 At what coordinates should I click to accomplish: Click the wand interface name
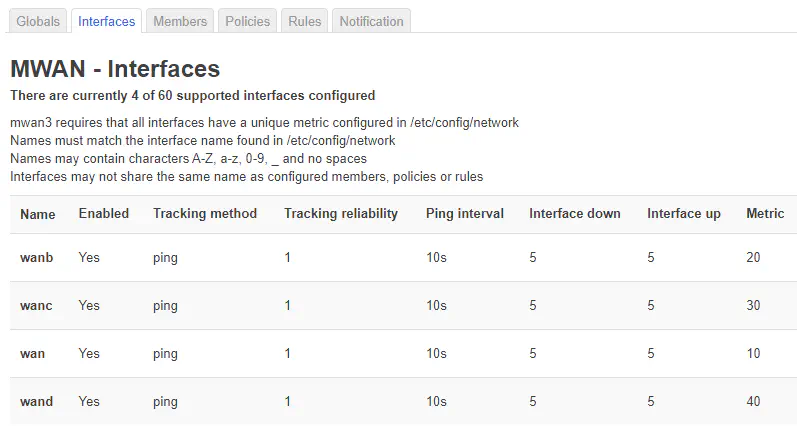point(37,401)
